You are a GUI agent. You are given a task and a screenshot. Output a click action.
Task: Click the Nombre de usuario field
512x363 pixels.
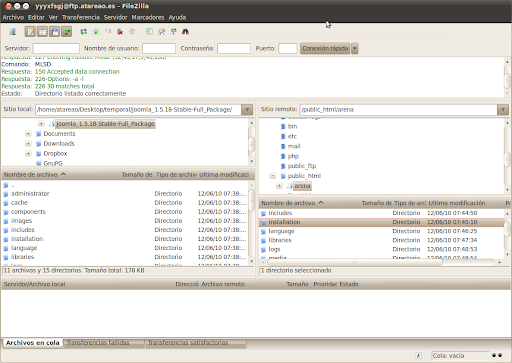point(159,48)
